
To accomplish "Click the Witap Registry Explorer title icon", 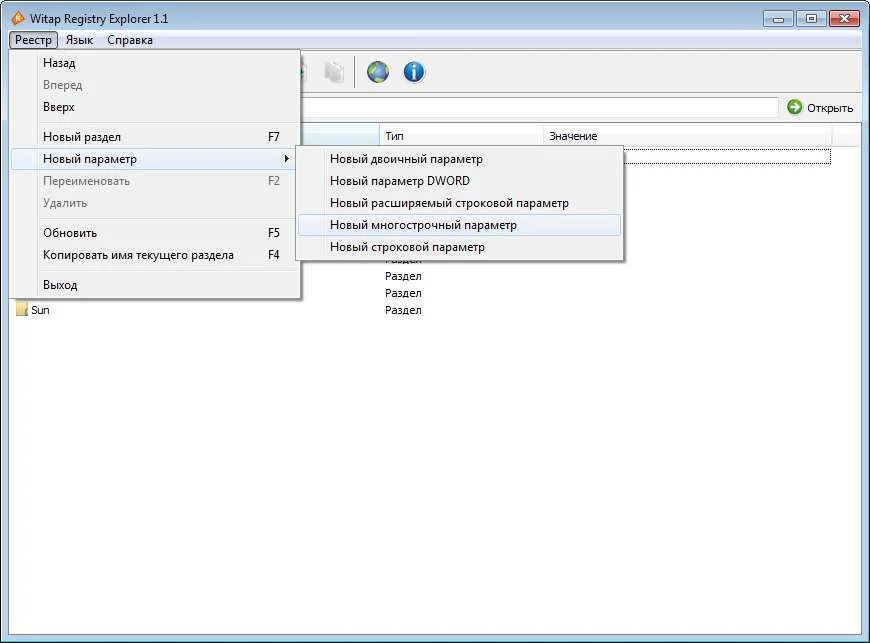I will point(18,18).
